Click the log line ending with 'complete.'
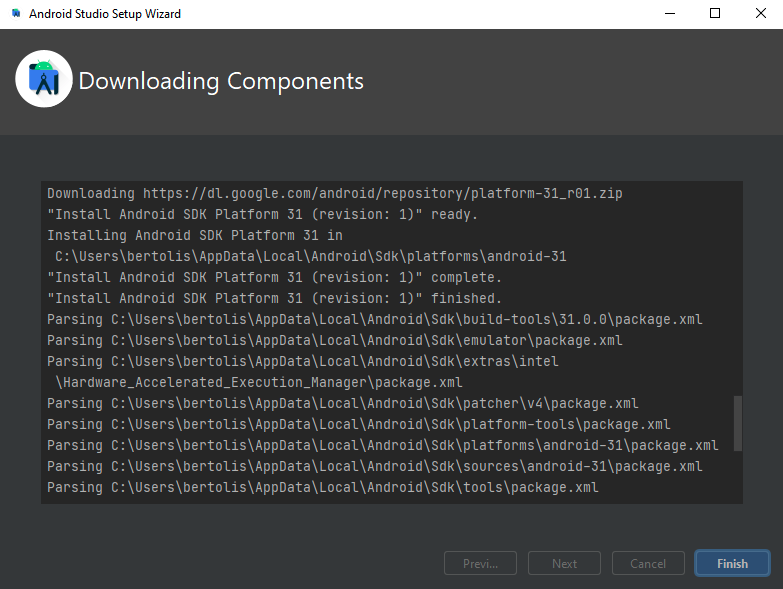Screen dimensions: 783x589 tap(274, 278)
